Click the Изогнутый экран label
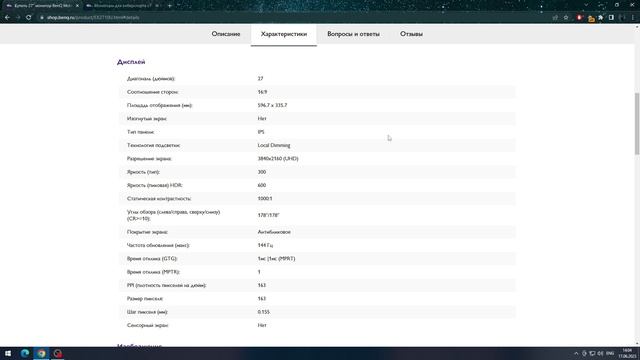This screenshot has width=640, height=360. pos(147,119)
